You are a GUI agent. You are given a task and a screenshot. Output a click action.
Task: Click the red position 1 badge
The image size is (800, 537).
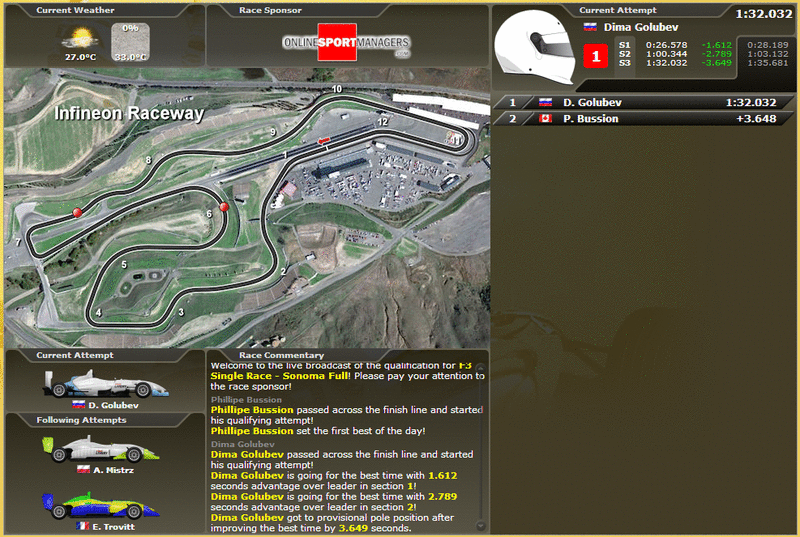[x=595, y=56]
